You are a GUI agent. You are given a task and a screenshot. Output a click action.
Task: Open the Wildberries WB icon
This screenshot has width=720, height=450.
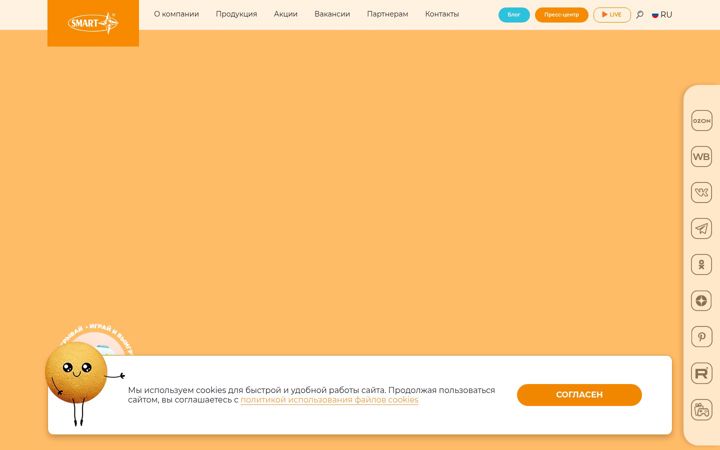701,157
